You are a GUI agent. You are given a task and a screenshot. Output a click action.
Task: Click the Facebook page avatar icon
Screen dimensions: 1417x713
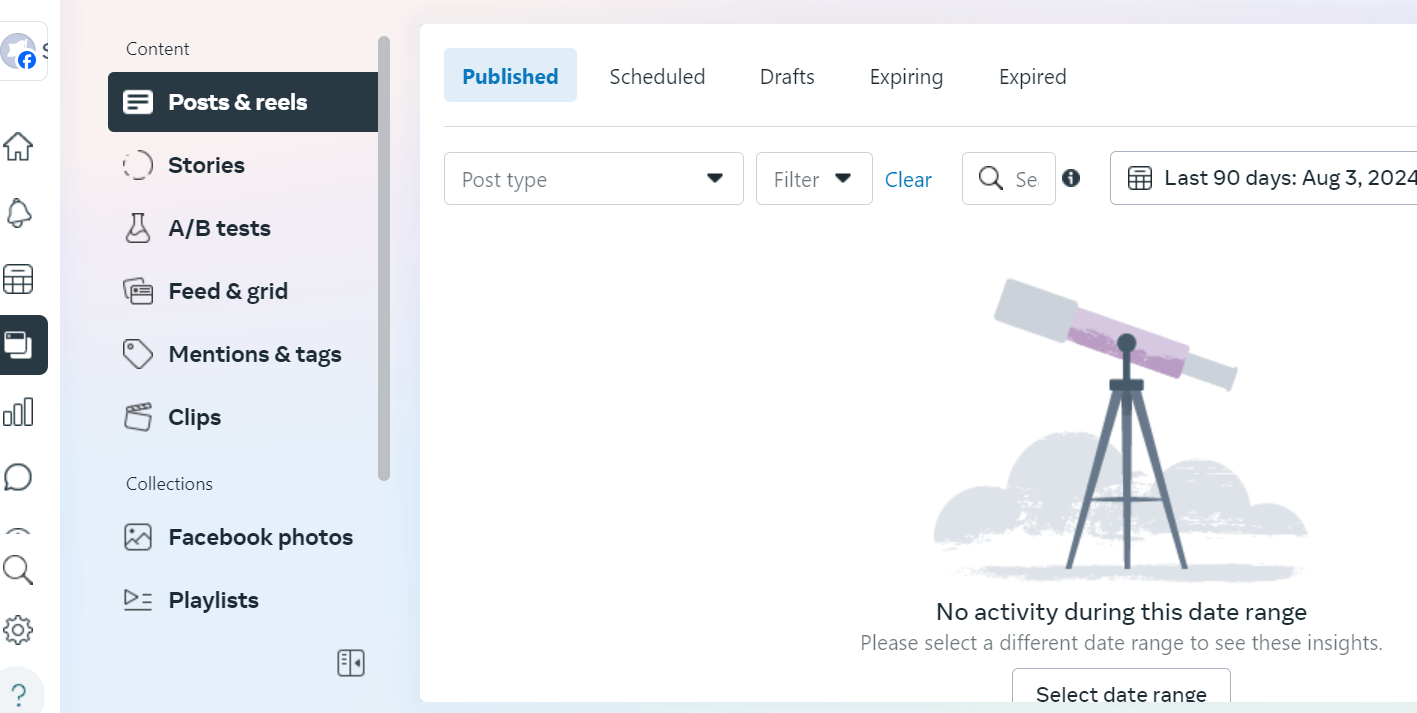coord(18,51)
